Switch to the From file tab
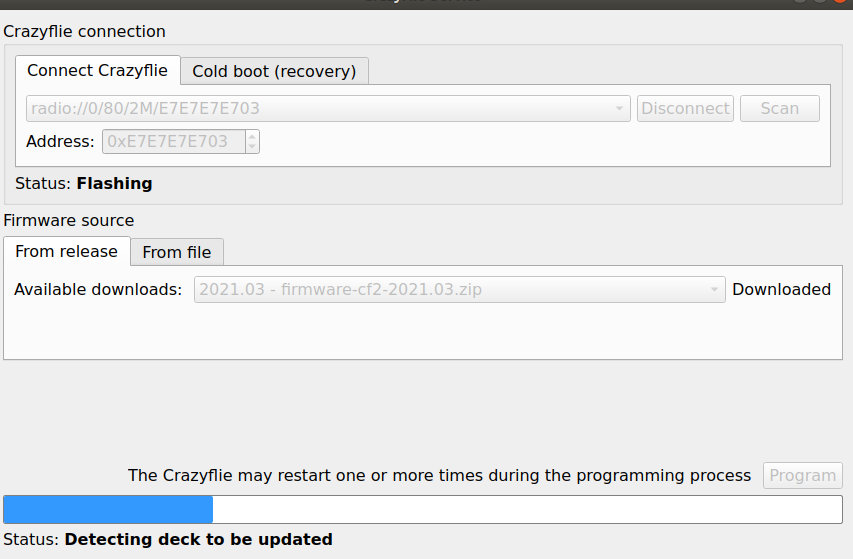Image resolution: width=853 pixels, height=559 pixels. click(x=177, y=252)
